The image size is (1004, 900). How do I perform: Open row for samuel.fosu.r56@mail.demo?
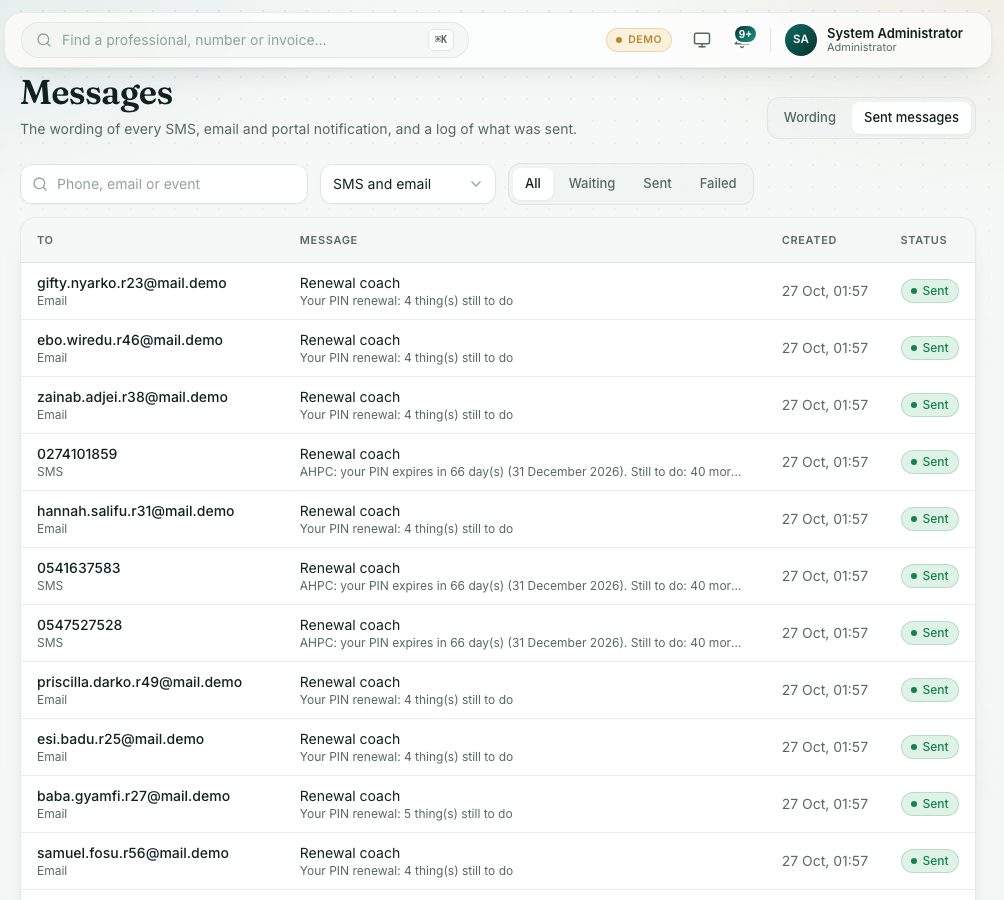click(x=498, y=861)
